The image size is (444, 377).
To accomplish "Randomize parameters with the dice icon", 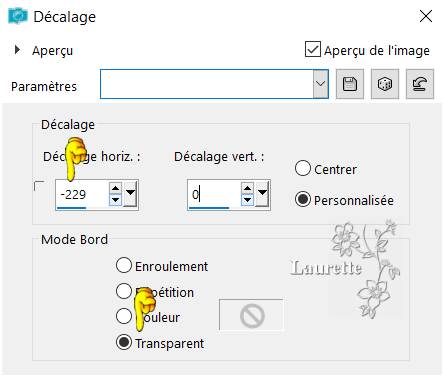I will [x=385, y=84].
